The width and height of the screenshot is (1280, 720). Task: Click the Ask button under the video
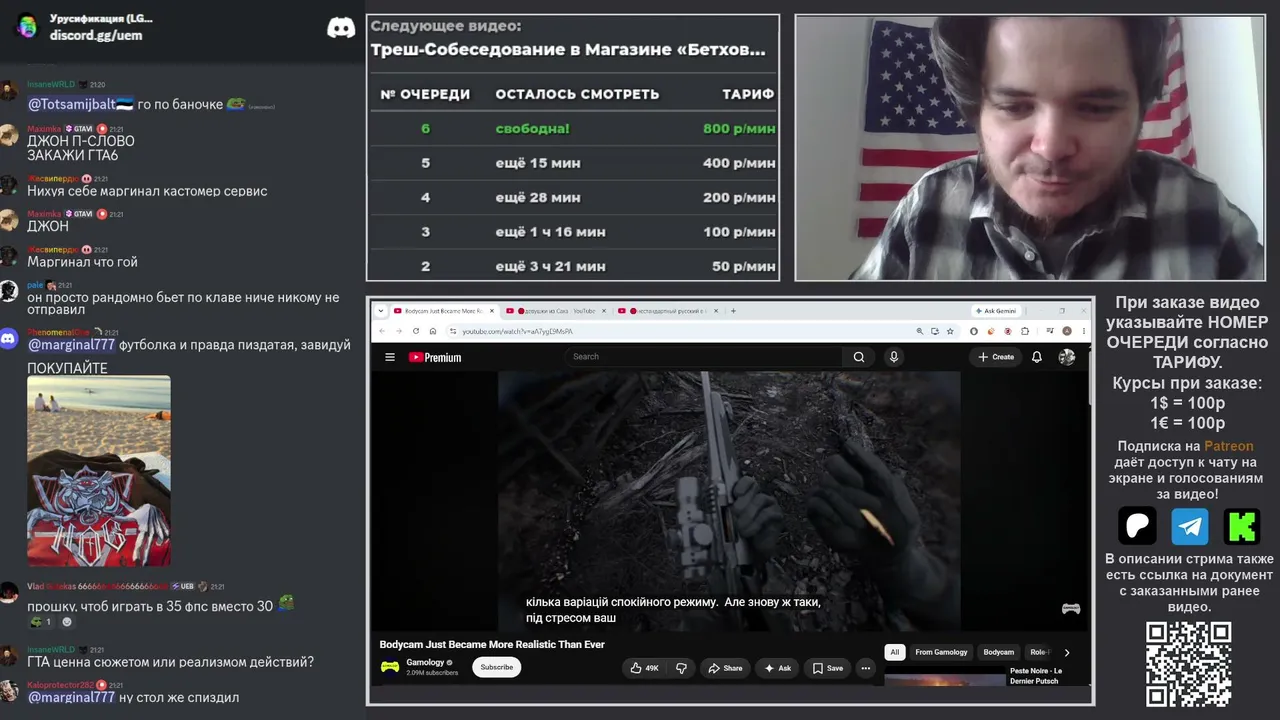coord(778,668)
